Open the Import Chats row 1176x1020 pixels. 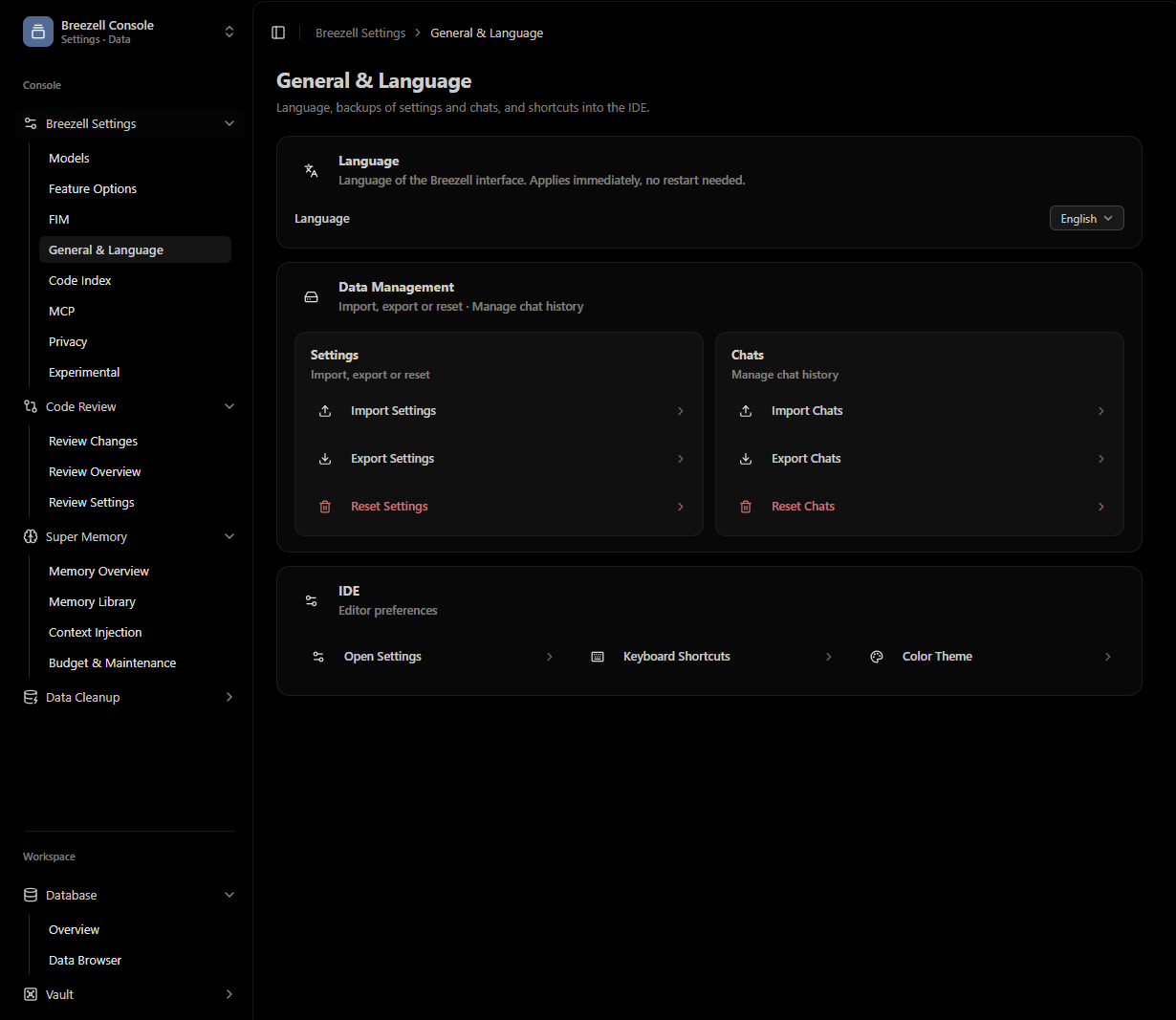click(920, 410)
